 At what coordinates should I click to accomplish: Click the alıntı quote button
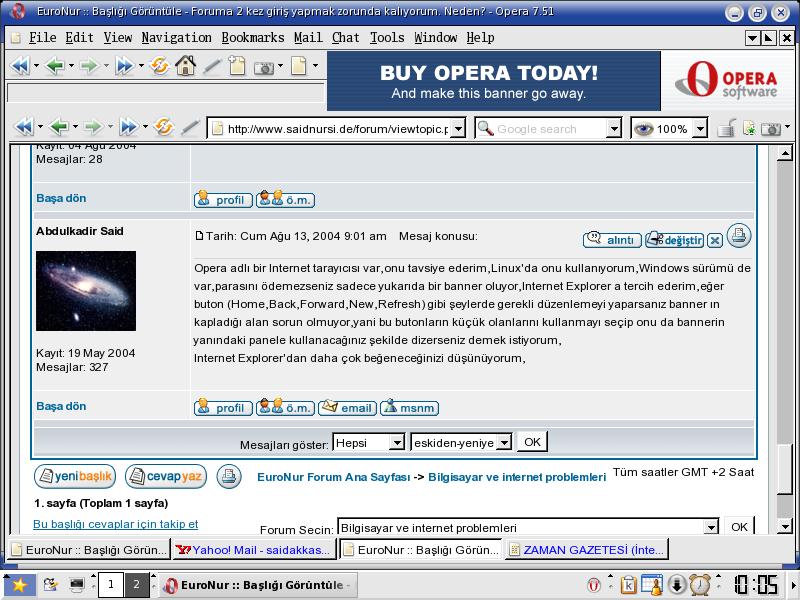coord(612,240)
